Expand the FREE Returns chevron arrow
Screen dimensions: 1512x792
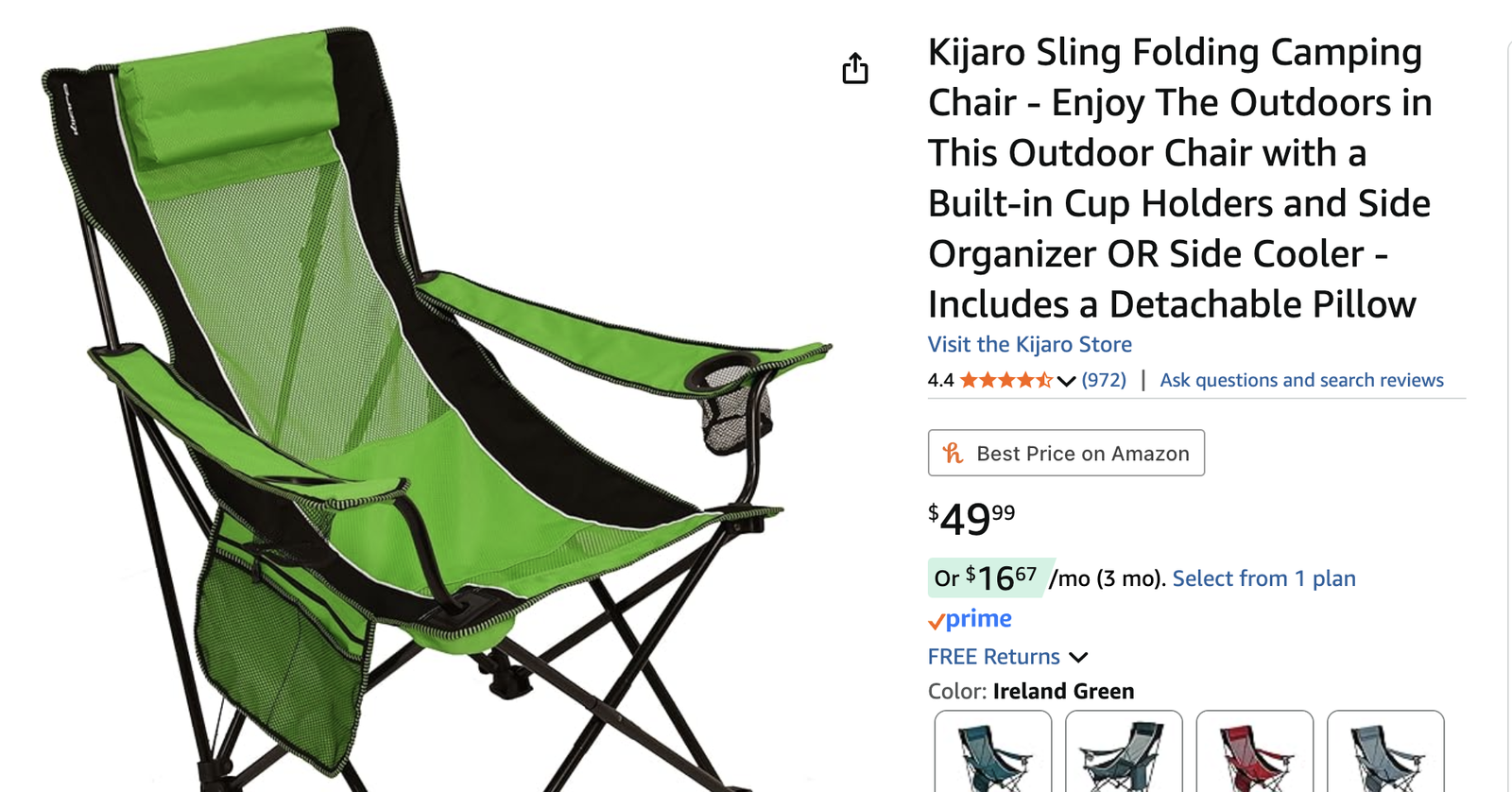1078,657
